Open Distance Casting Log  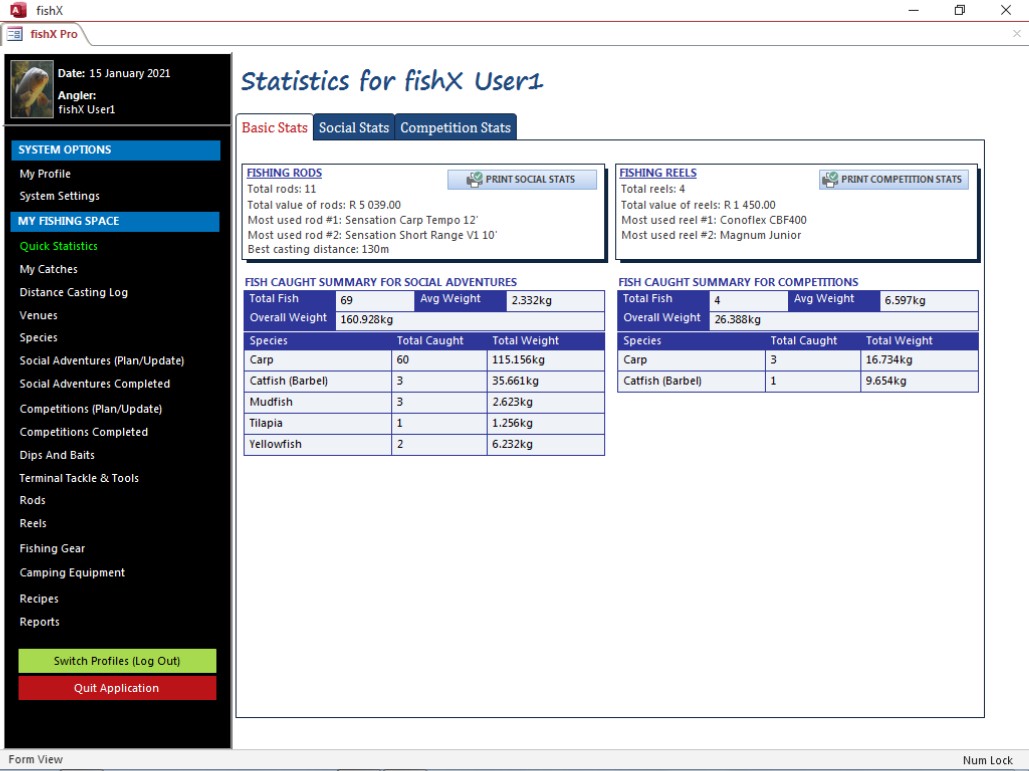73,293
